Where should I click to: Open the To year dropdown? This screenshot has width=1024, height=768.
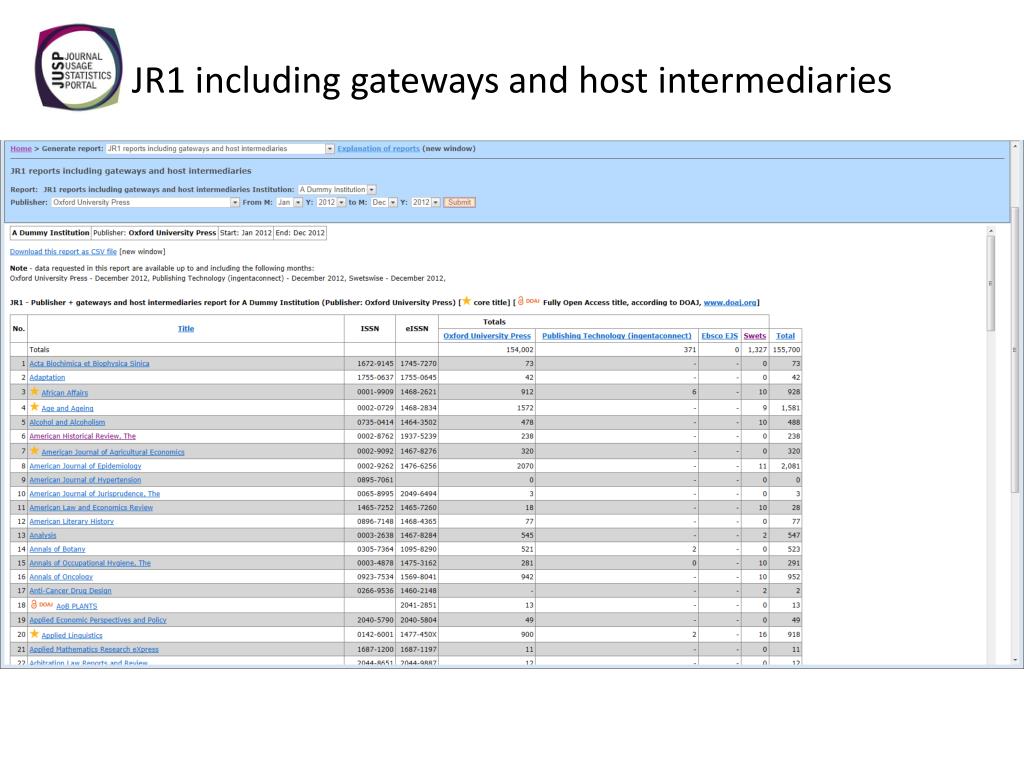pos(426,202)
